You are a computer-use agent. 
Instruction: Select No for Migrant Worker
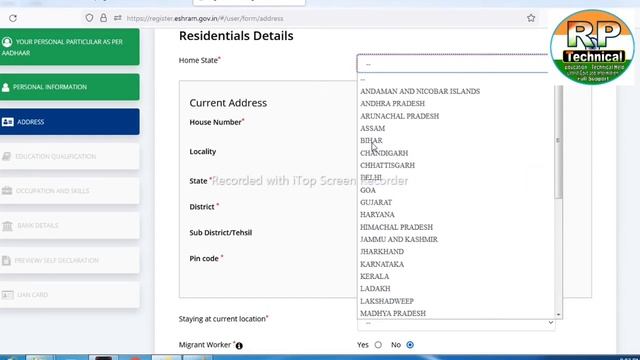pyautogui.click(x=410, y=345)
